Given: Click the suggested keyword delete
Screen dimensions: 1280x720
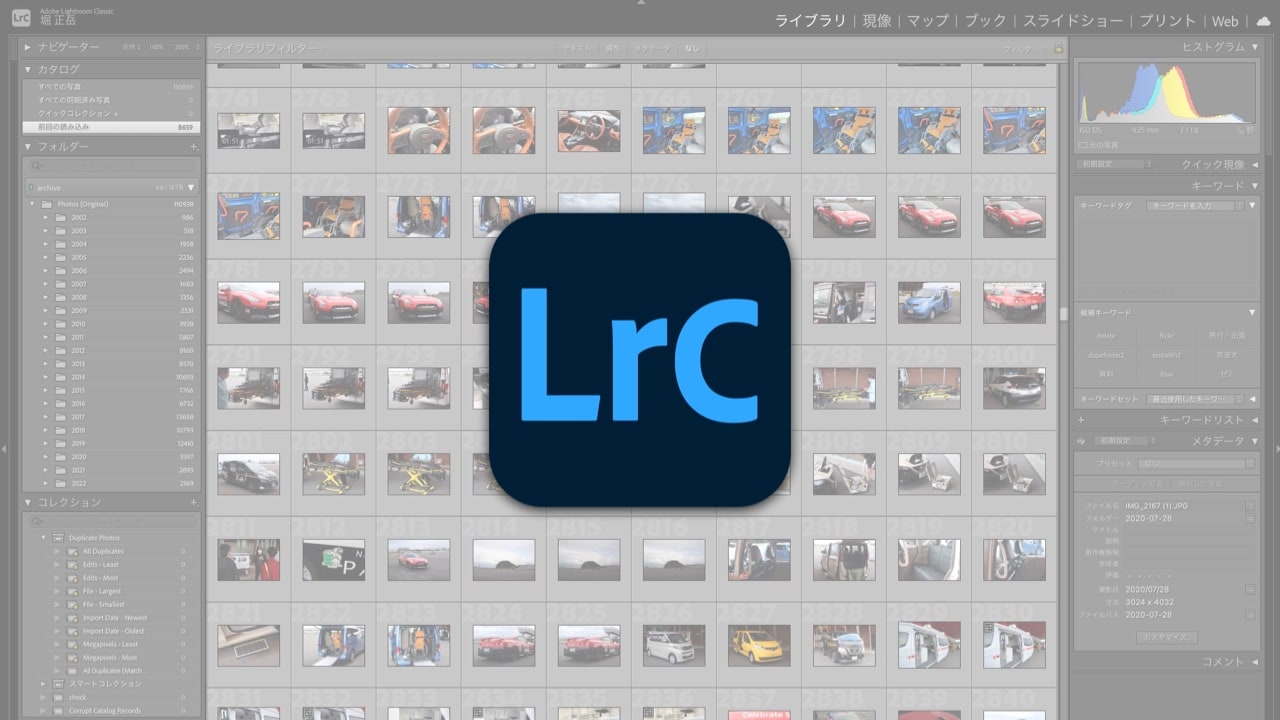Looking at the screenshot, I should pyautogui.click(x=1105, y=336).
